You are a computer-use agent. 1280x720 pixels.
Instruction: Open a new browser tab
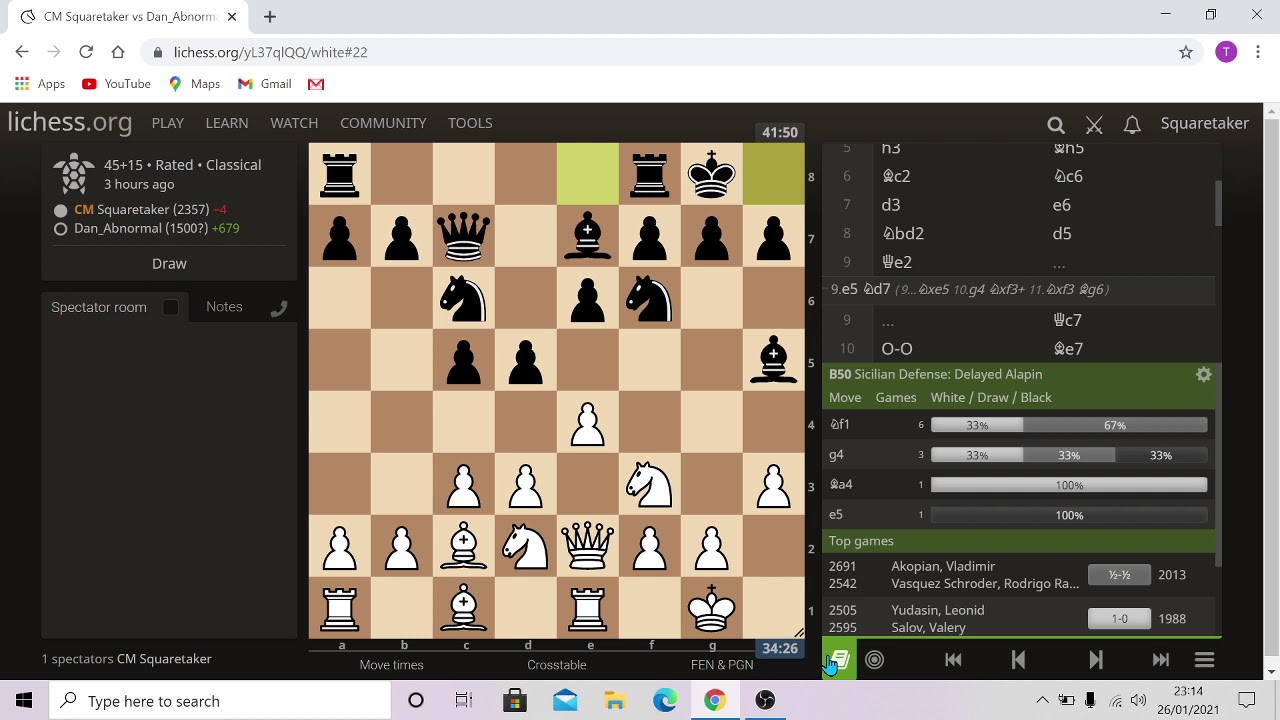[x=270, y=16]
